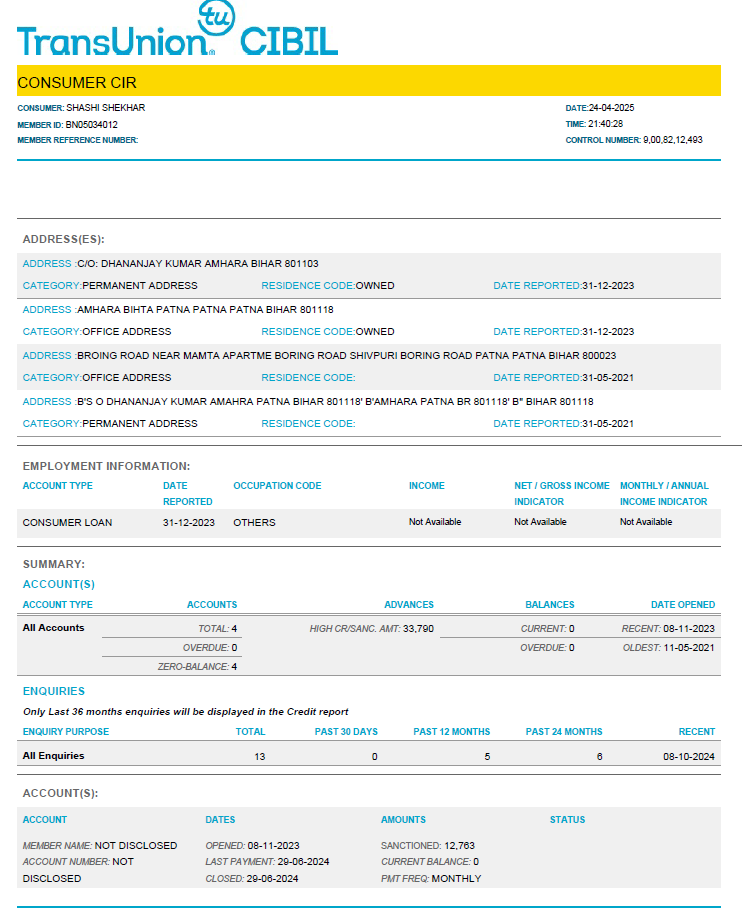
Task: Click the DATES column header in accounts
Action: click(x=220, y=820)
